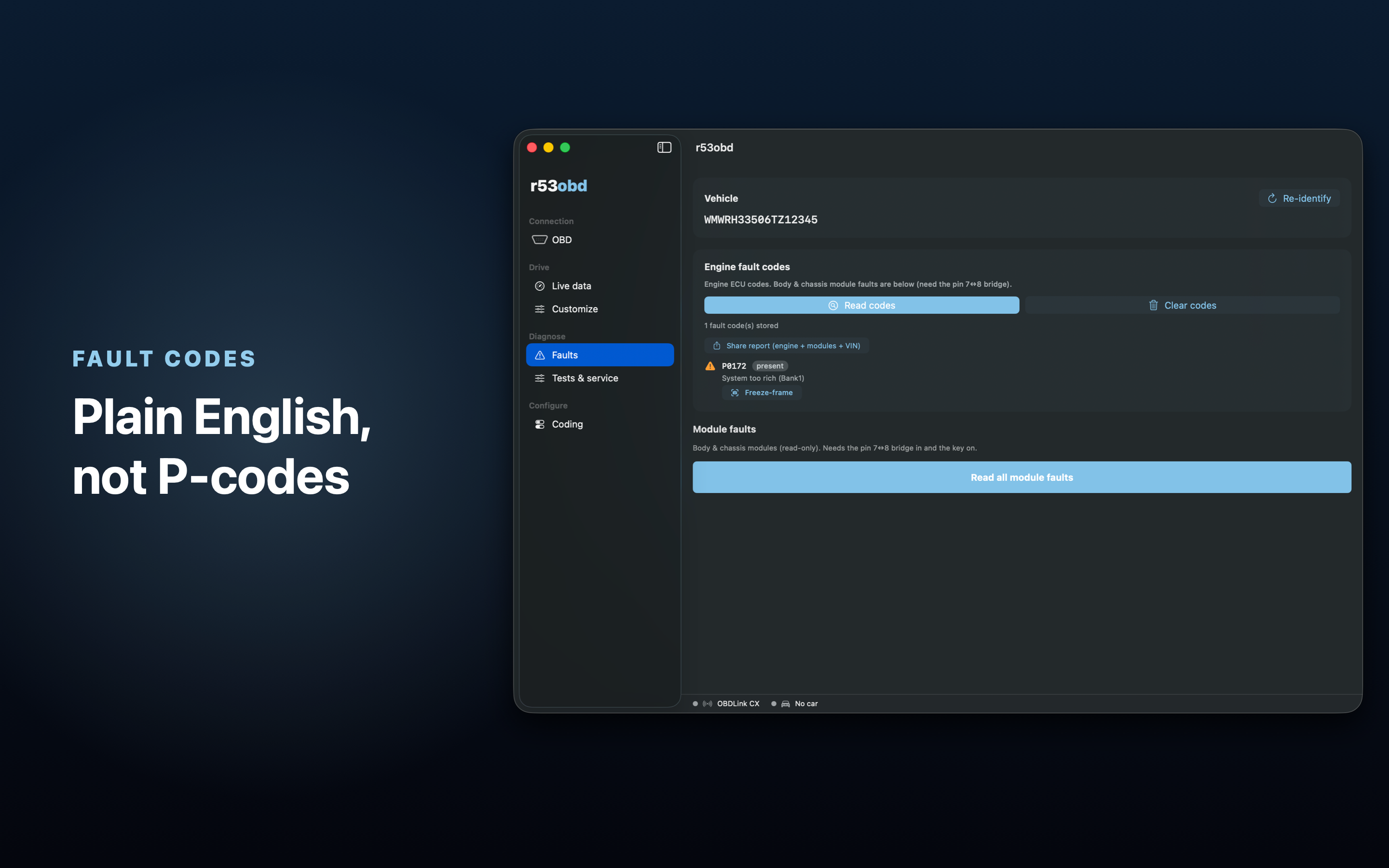Click the OBDLink CX wireless signal icon
Screen dimensions: 1389x868
coord(708,704)
